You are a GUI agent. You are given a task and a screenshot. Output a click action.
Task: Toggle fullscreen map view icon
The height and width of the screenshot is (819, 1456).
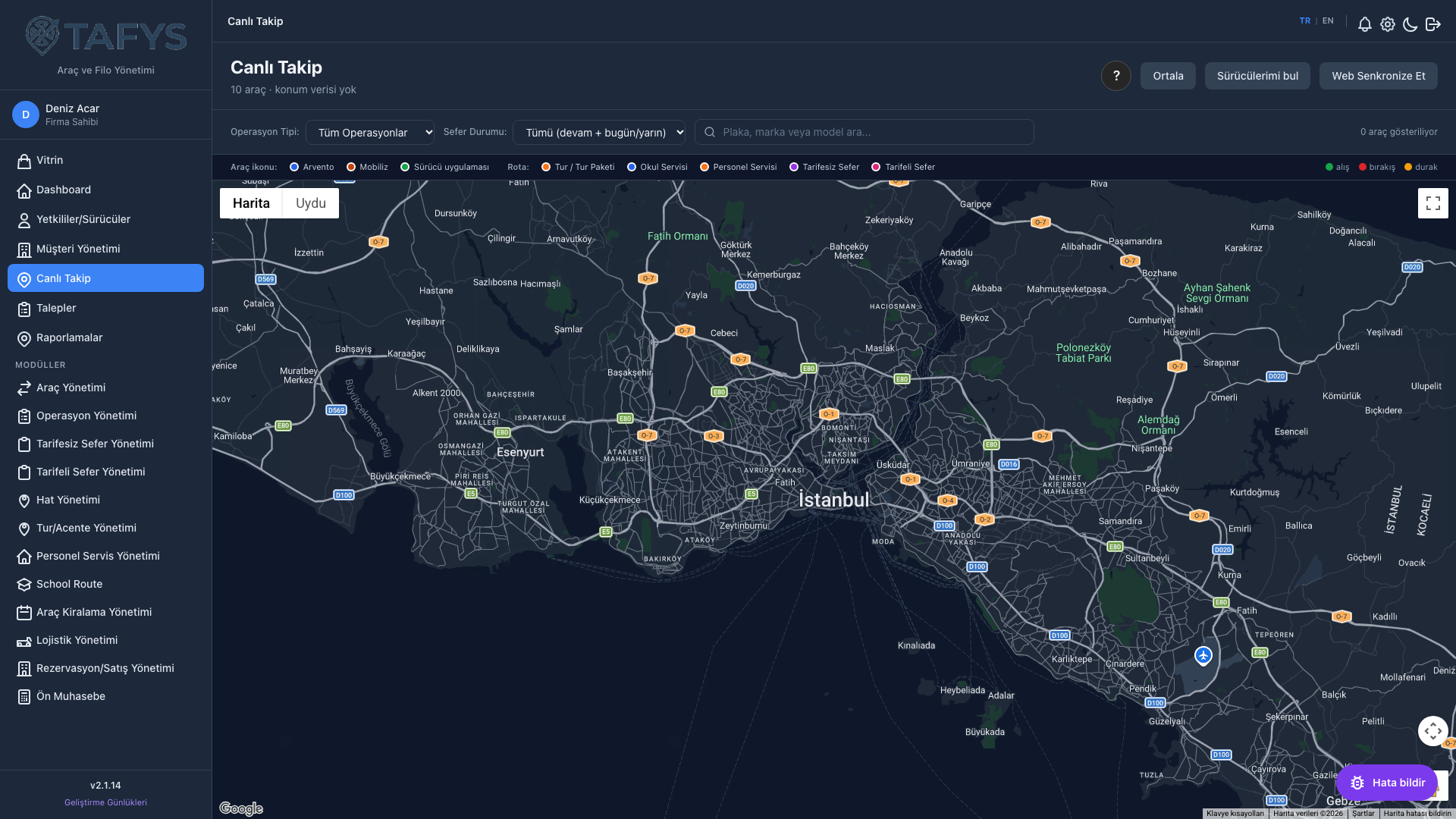coord(1433,203)
